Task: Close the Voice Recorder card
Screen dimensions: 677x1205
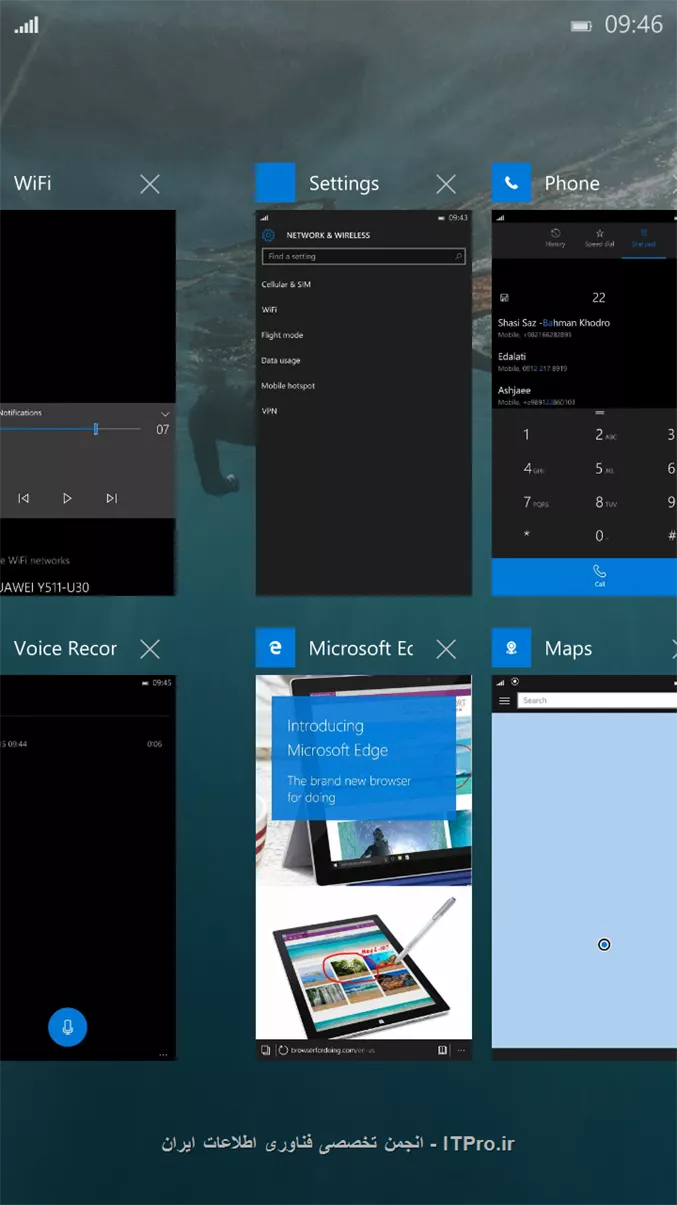Action: [x=150, y=649]
